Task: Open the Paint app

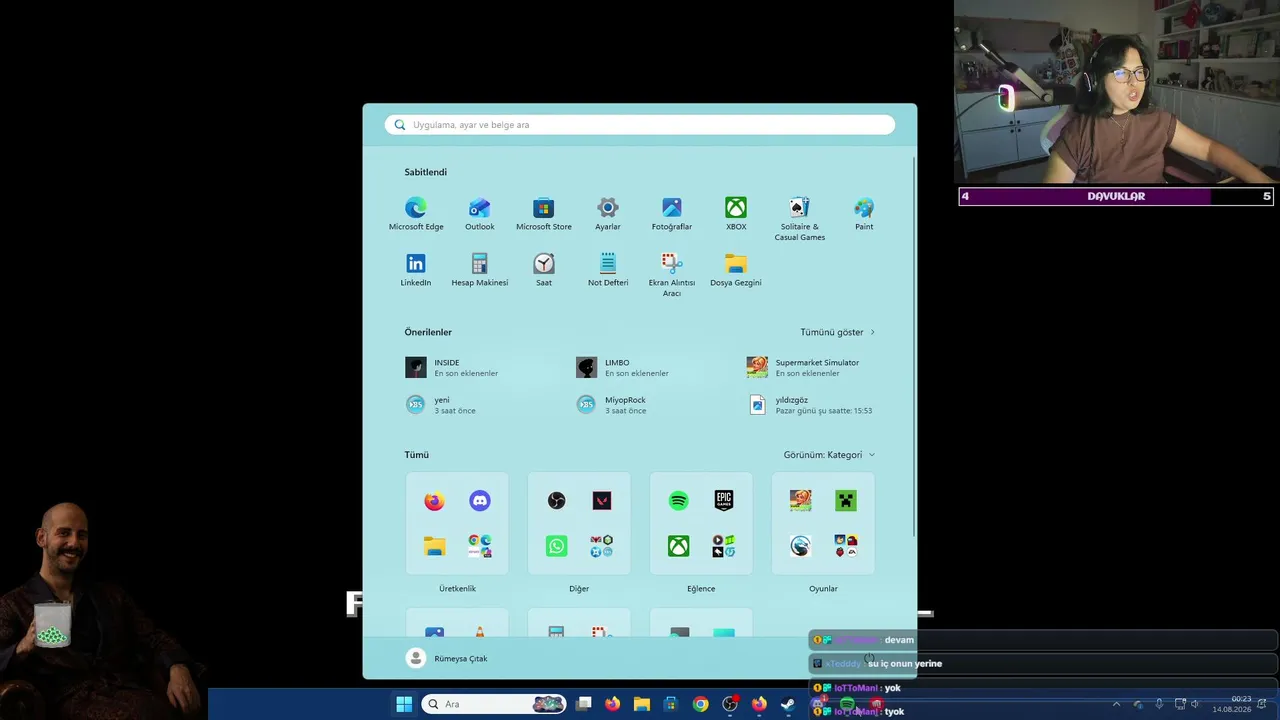Action: 864,214
